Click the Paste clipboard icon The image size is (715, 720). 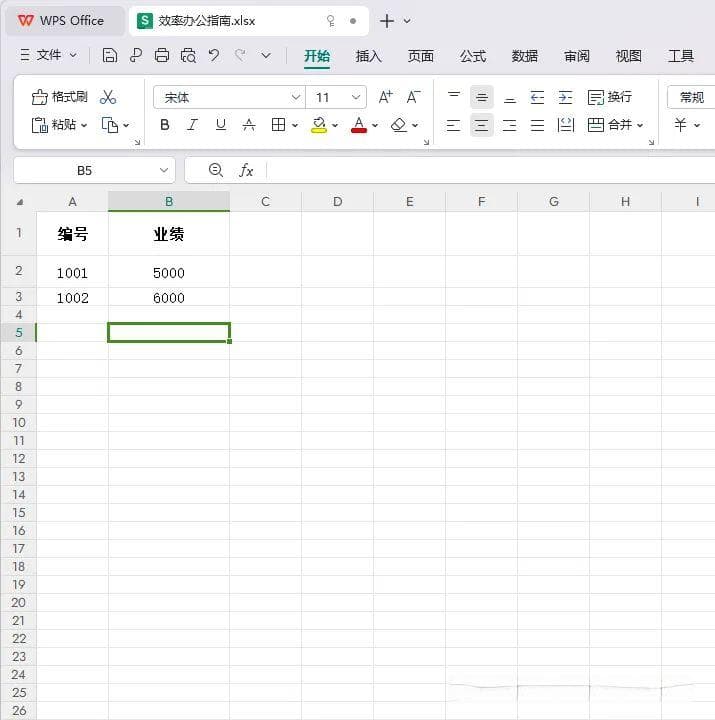coord(39,125)
